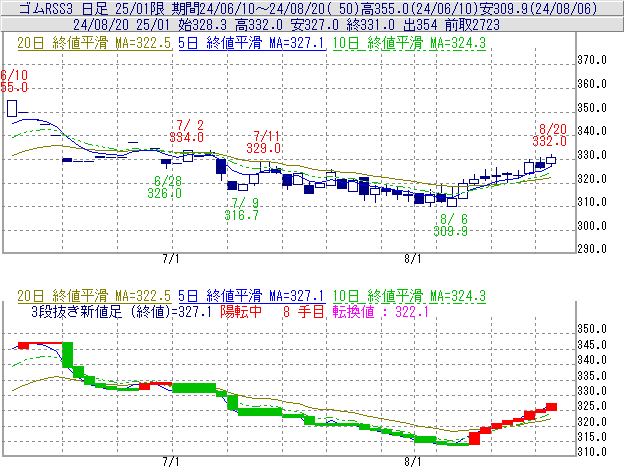Click the red '7/11 329.0' peak label
The height and width of the screenshot is (475, 624).
[264, 142]
